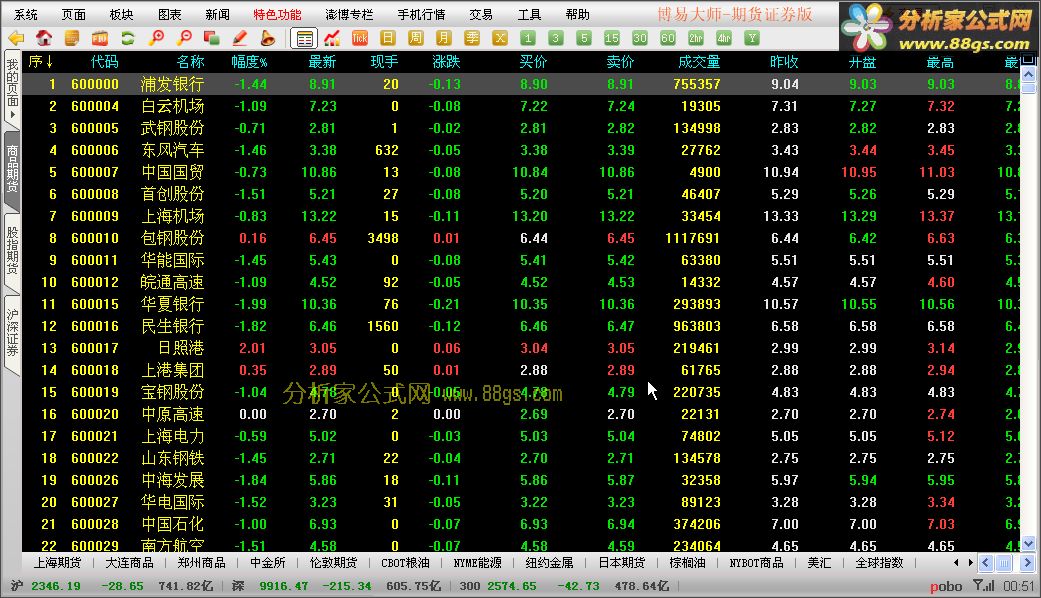Open the 手机行情 menu
The width and height of the screenshot is (1041, 598).
[422, 15]
